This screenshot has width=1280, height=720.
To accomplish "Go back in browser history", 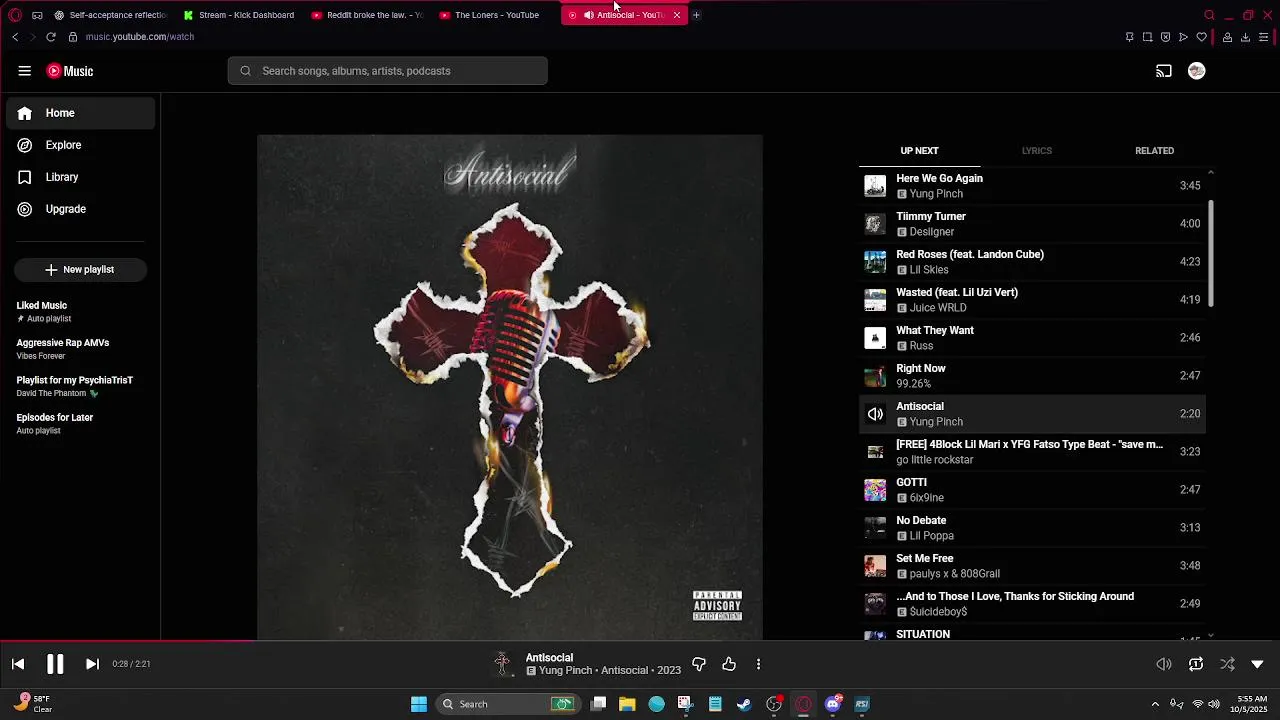I will (x=15, y=37).
